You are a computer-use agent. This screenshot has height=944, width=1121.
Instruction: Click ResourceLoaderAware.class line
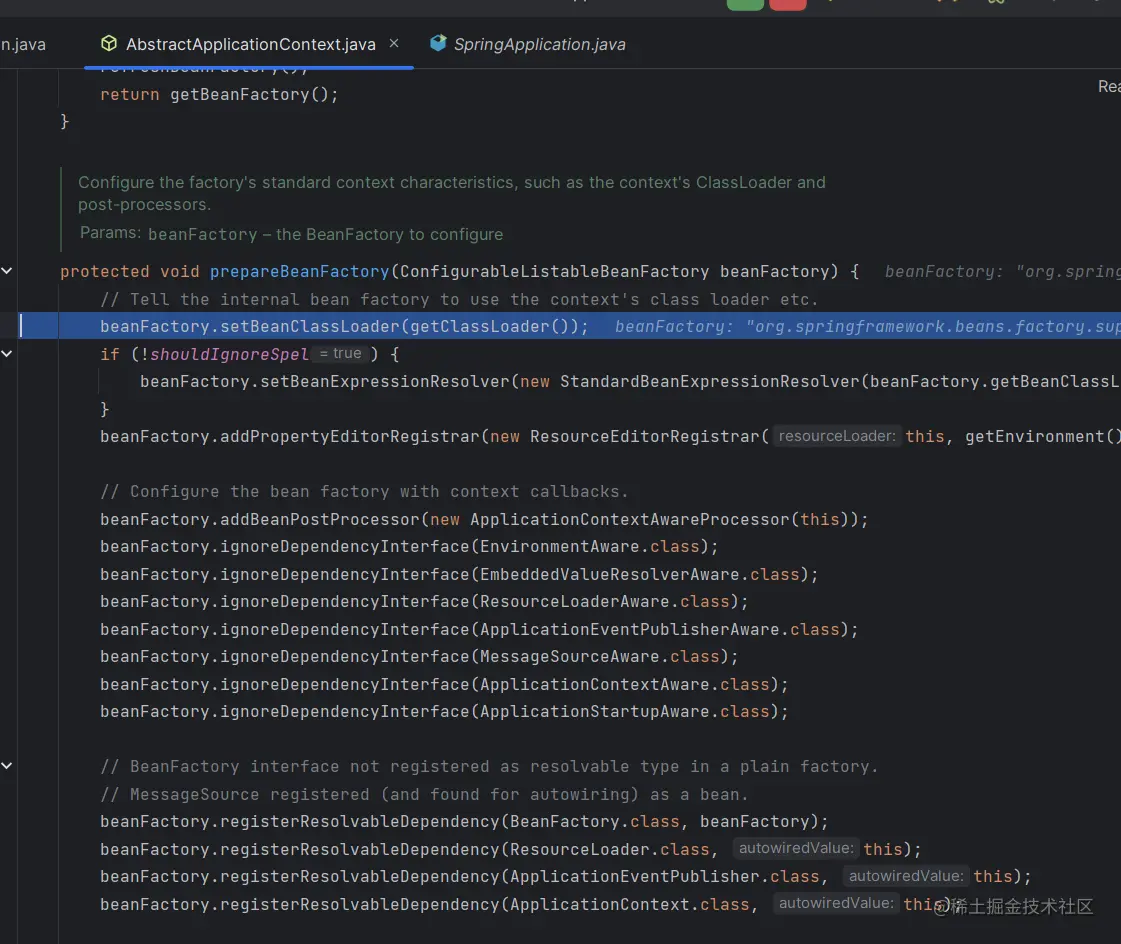point(424,601)
